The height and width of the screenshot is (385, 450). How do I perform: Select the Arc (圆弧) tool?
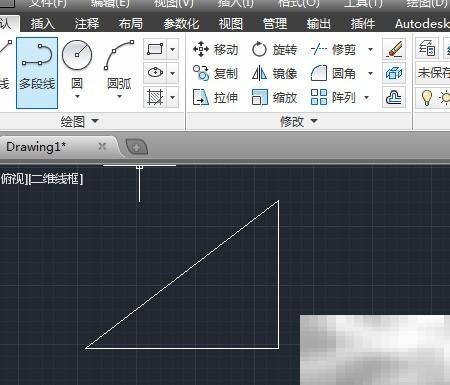[x=119, y=65]
